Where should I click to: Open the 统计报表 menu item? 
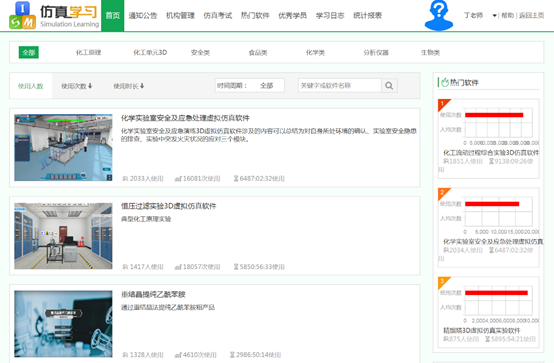[367, 16]
